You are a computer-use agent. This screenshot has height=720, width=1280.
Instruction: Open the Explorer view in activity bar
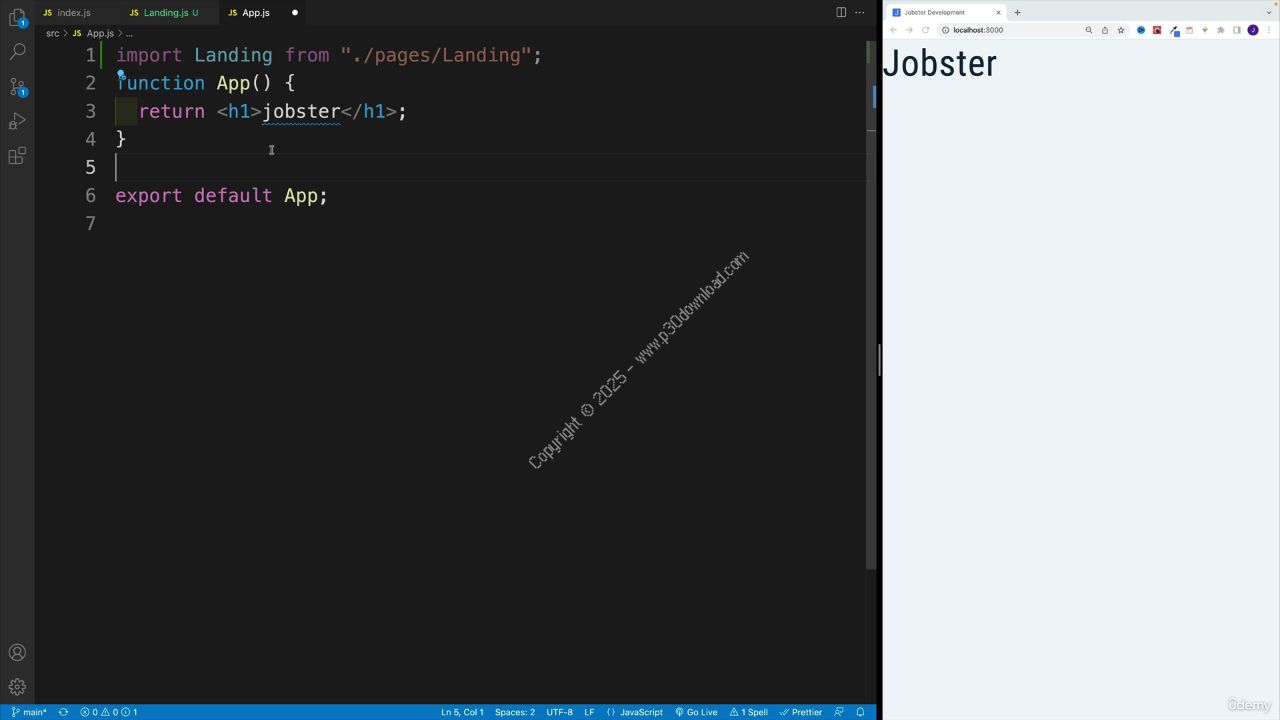coord(17,17)
